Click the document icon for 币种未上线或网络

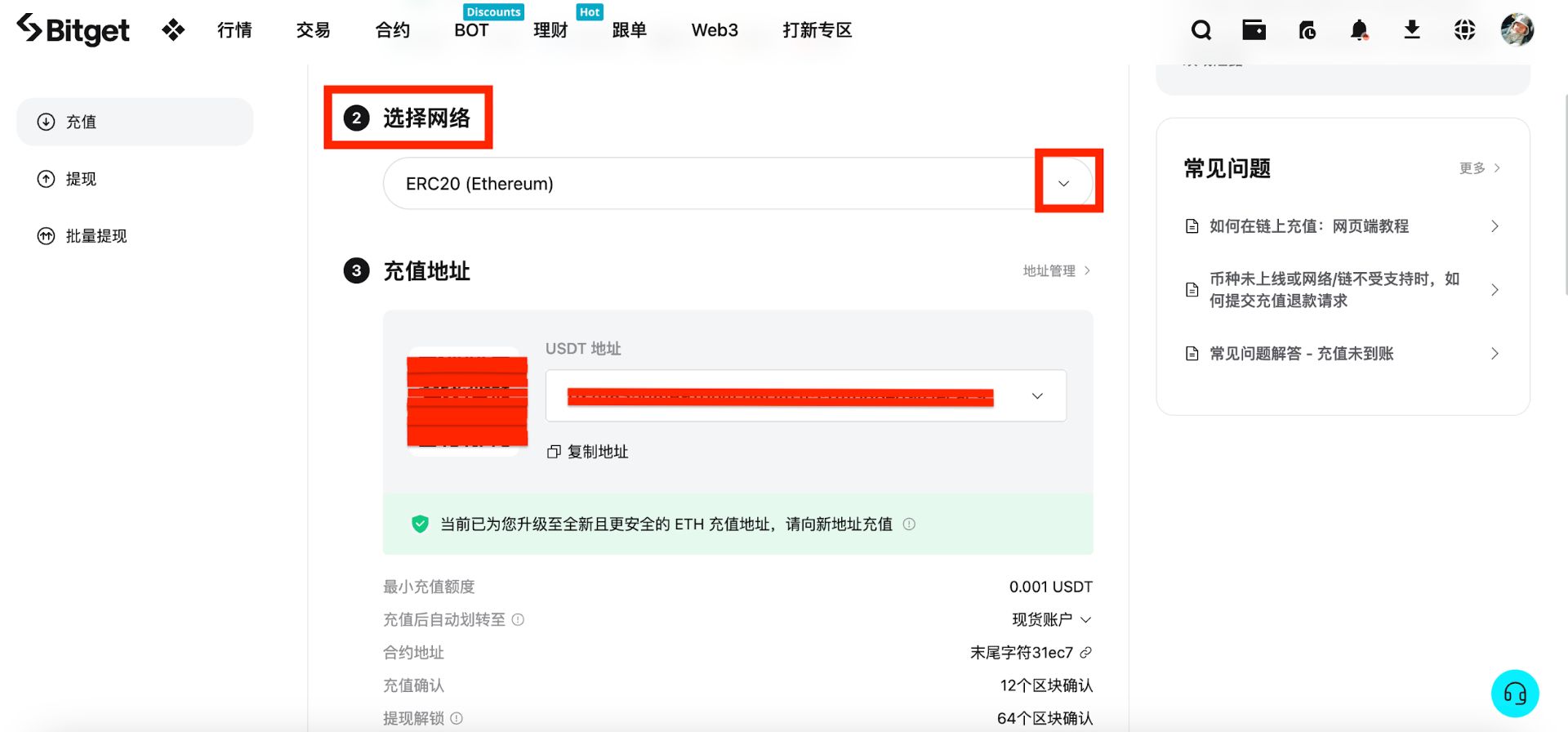1192,290
